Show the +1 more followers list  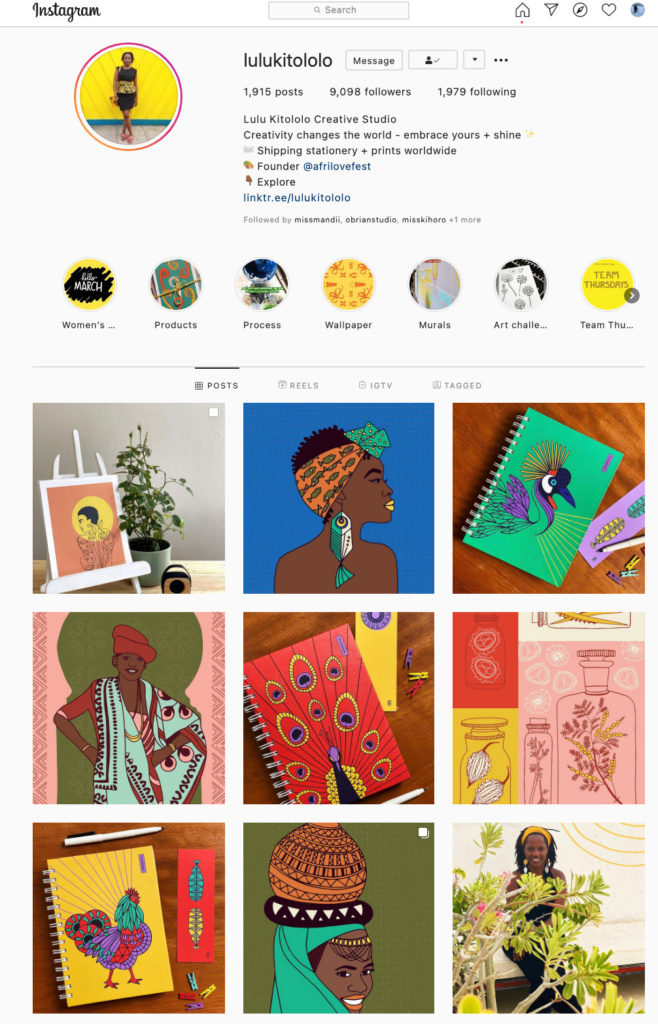[x=465, y=220]
